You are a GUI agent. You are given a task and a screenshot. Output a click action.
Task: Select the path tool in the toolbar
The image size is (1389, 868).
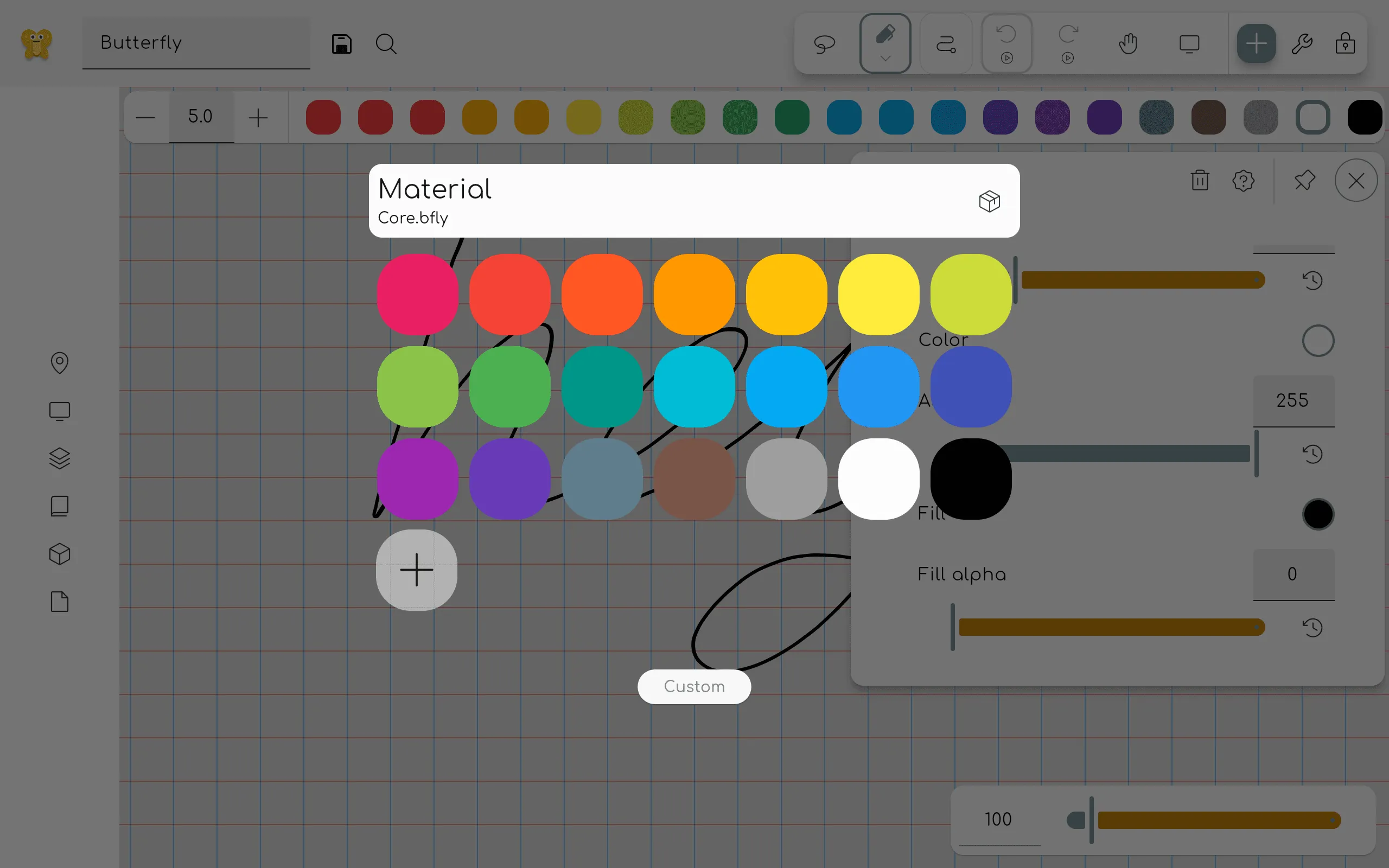[946, 43]
